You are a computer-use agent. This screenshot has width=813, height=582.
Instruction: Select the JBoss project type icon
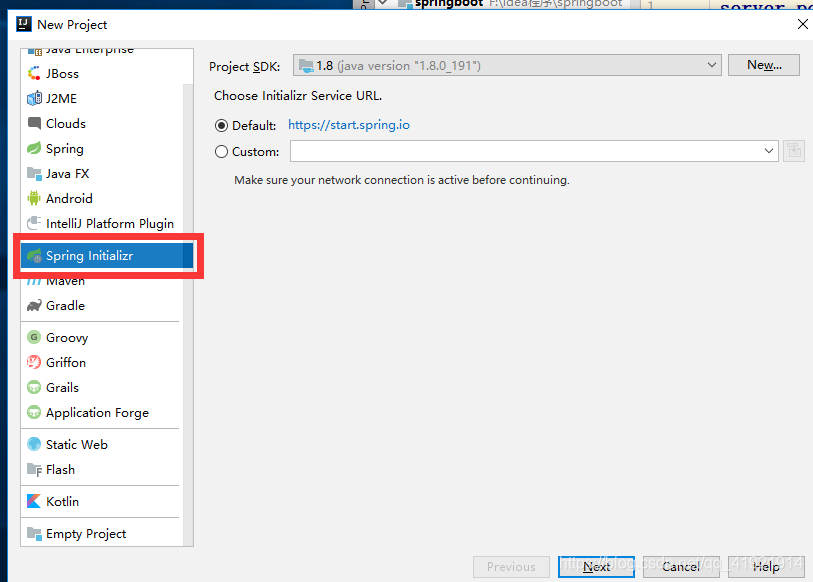[34, 74]
